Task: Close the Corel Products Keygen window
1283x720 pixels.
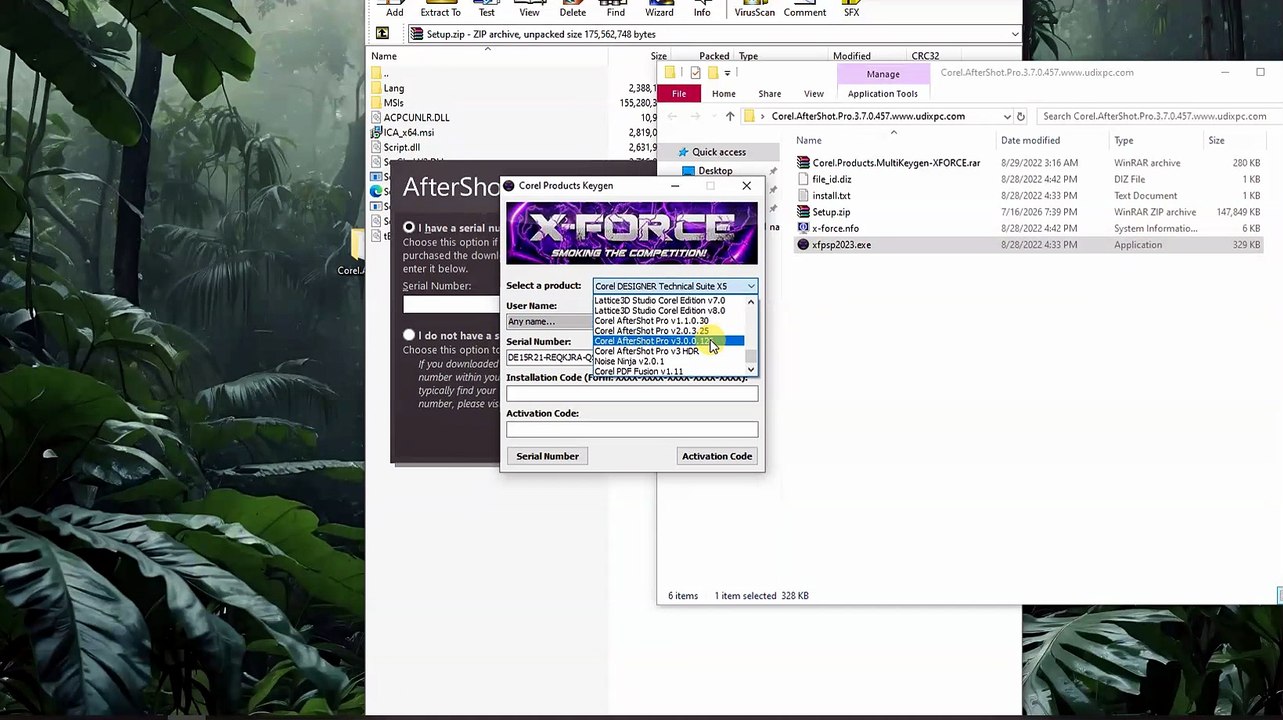Action: (x=746, y=186)
